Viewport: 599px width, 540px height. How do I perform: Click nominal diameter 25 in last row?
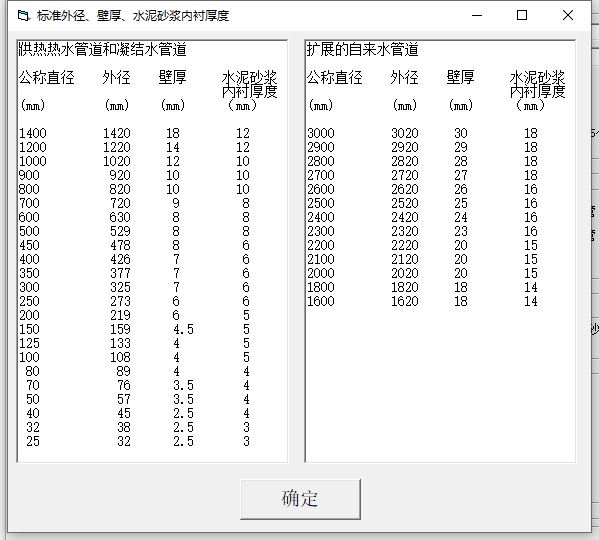point(32,441)
